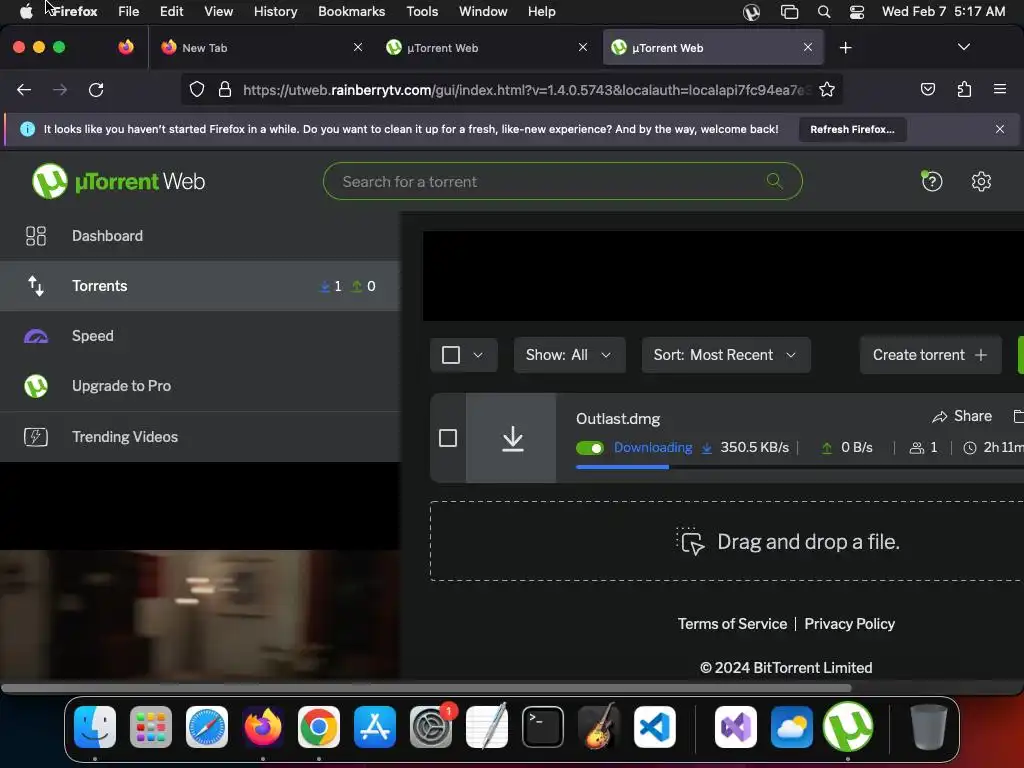Open Launchpad from the Dock

coord(151,727)
